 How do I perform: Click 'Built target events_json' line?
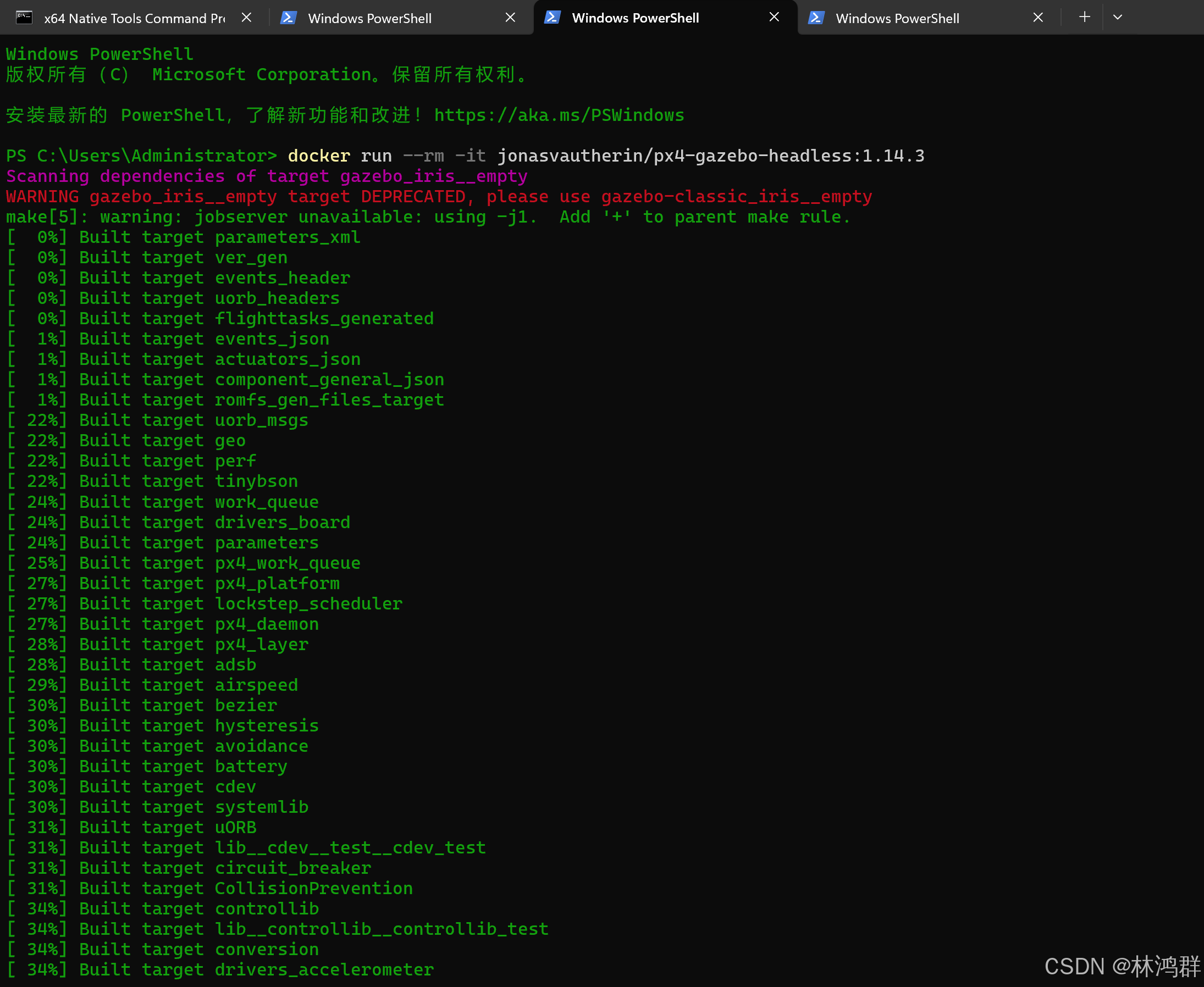pyautogui.click(x=168, y=339)
